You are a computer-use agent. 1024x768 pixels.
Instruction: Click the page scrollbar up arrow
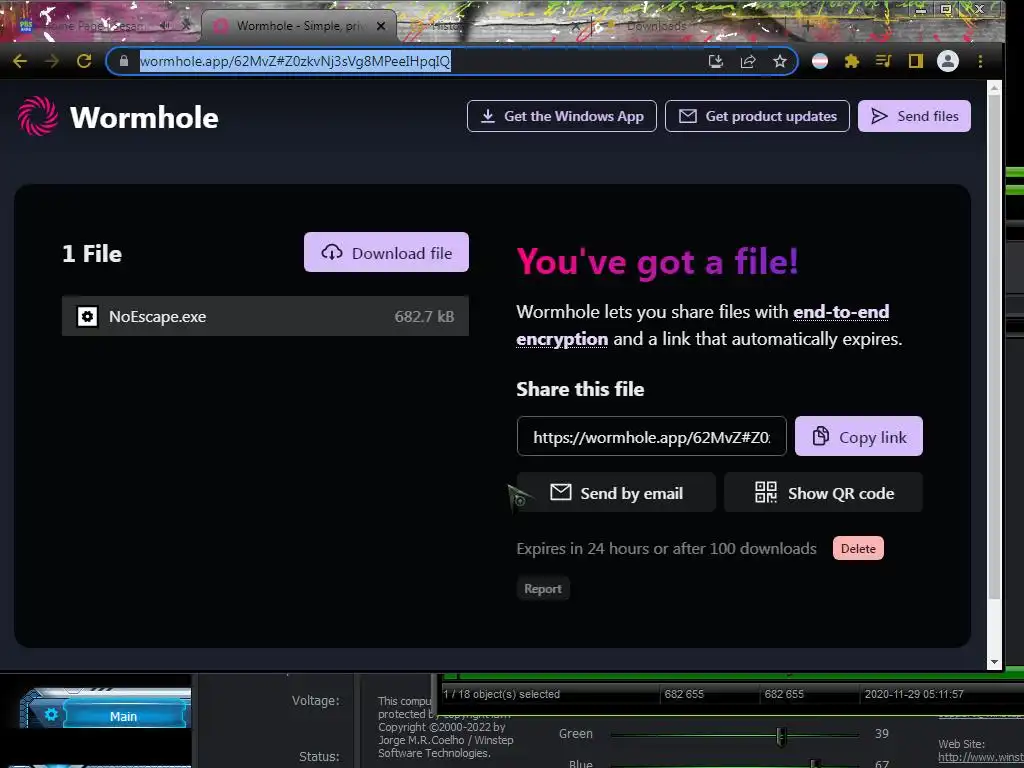click(x=994, y=87)
